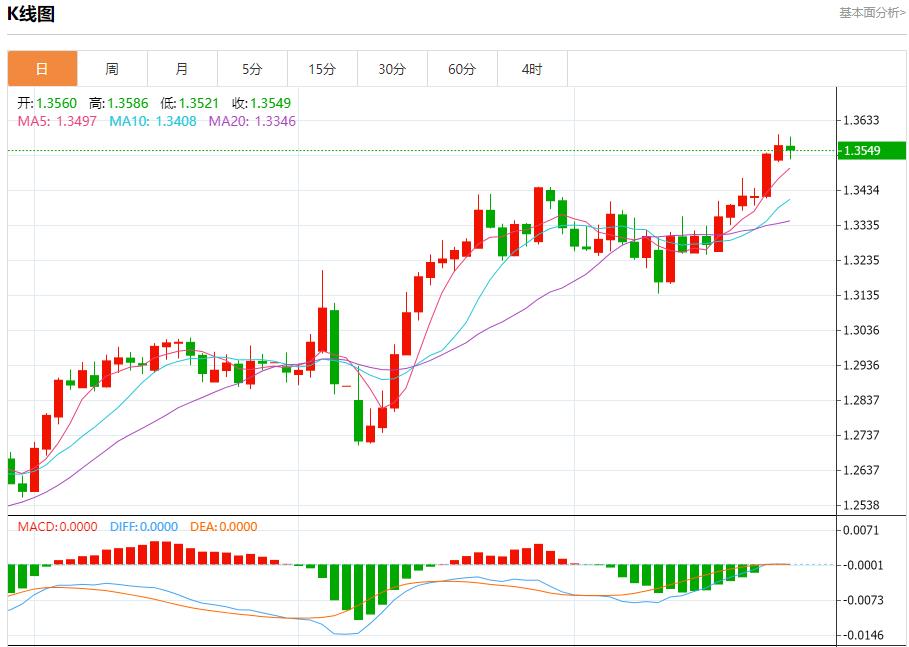Viewport: 909px width, 647px height.
Task: Click the MACD value label
Action: click(58, 527)
